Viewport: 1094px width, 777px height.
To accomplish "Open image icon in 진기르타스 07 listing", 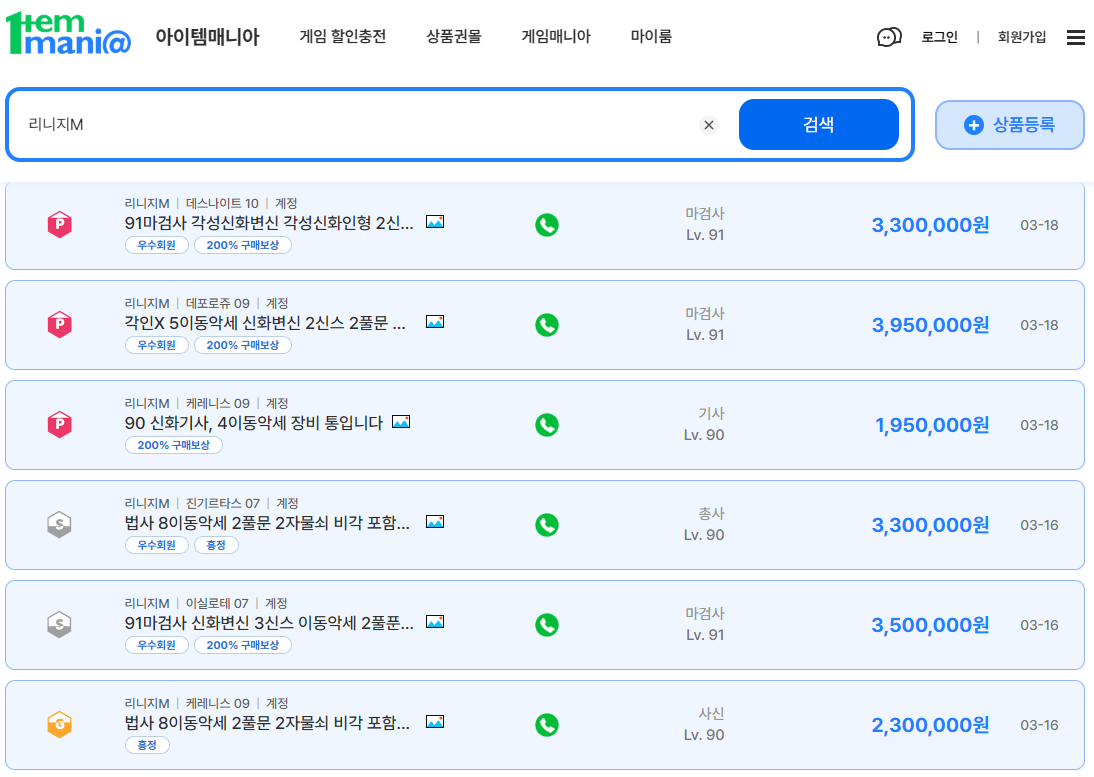I will point(435,522).
